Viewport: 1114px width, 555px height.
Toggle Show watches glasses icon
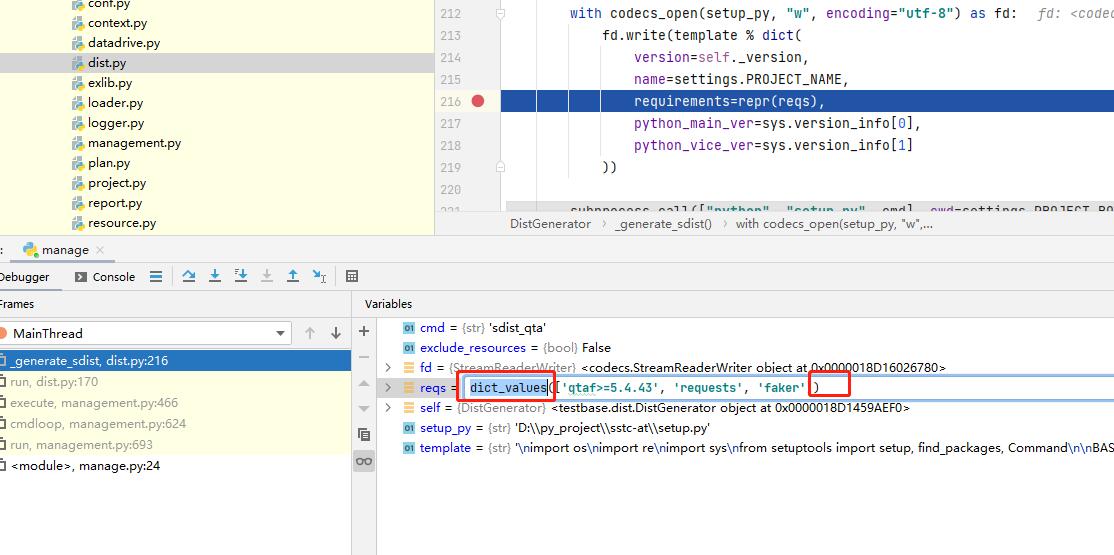coord(364,462)
